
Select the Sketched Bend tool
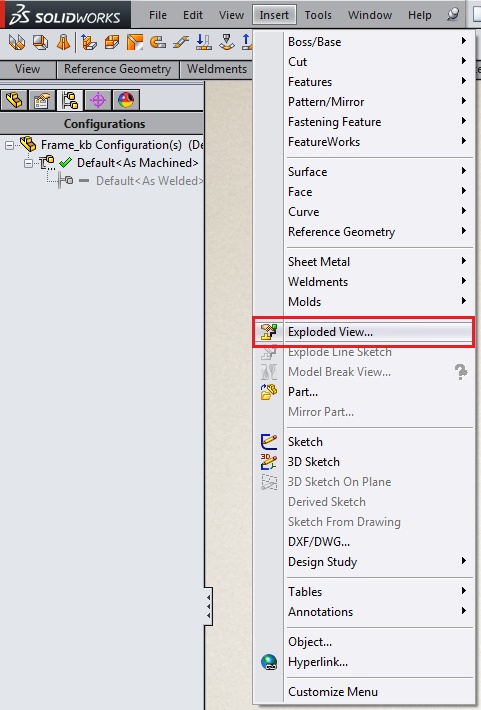[204, 43]
